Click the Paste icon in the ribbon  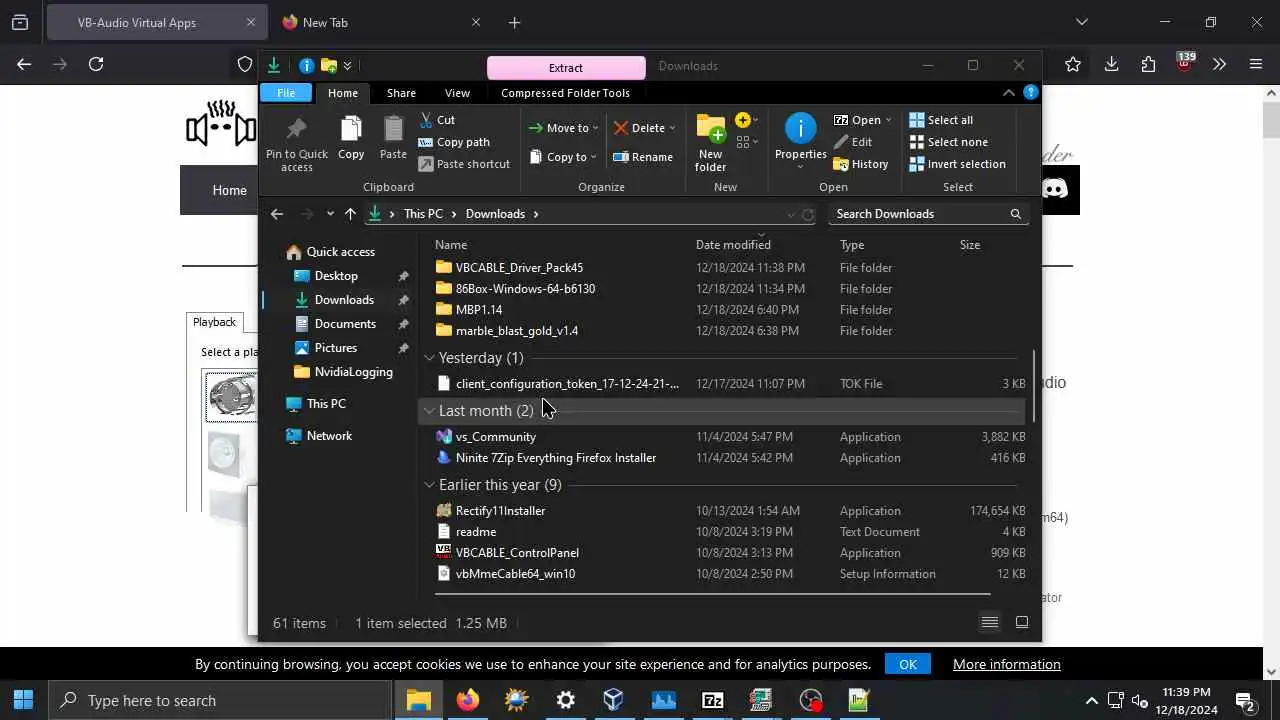coord(393,129)
